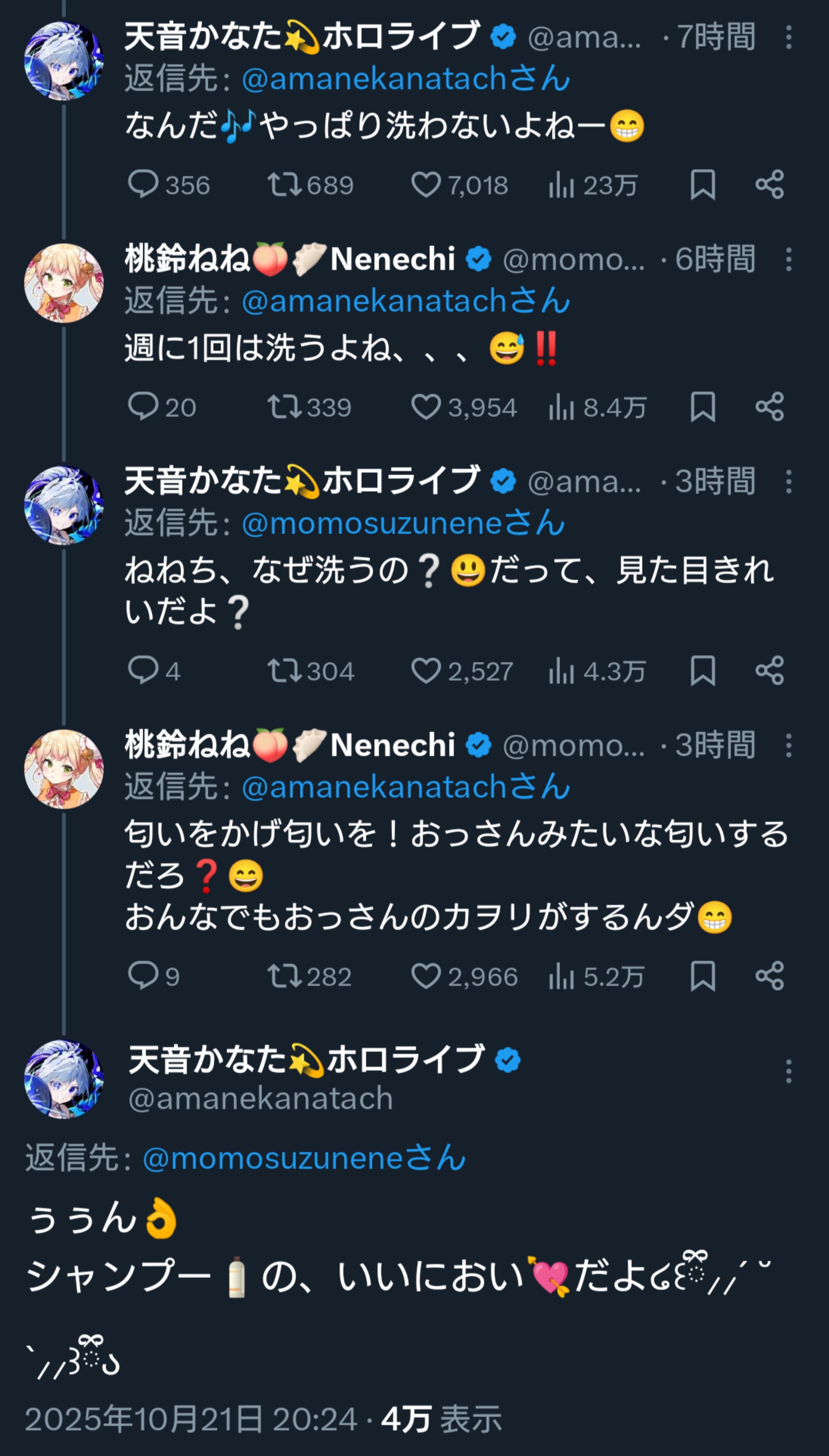
Task: Open more options for the 7時間 tweet
Action: [x=789, y=37]
